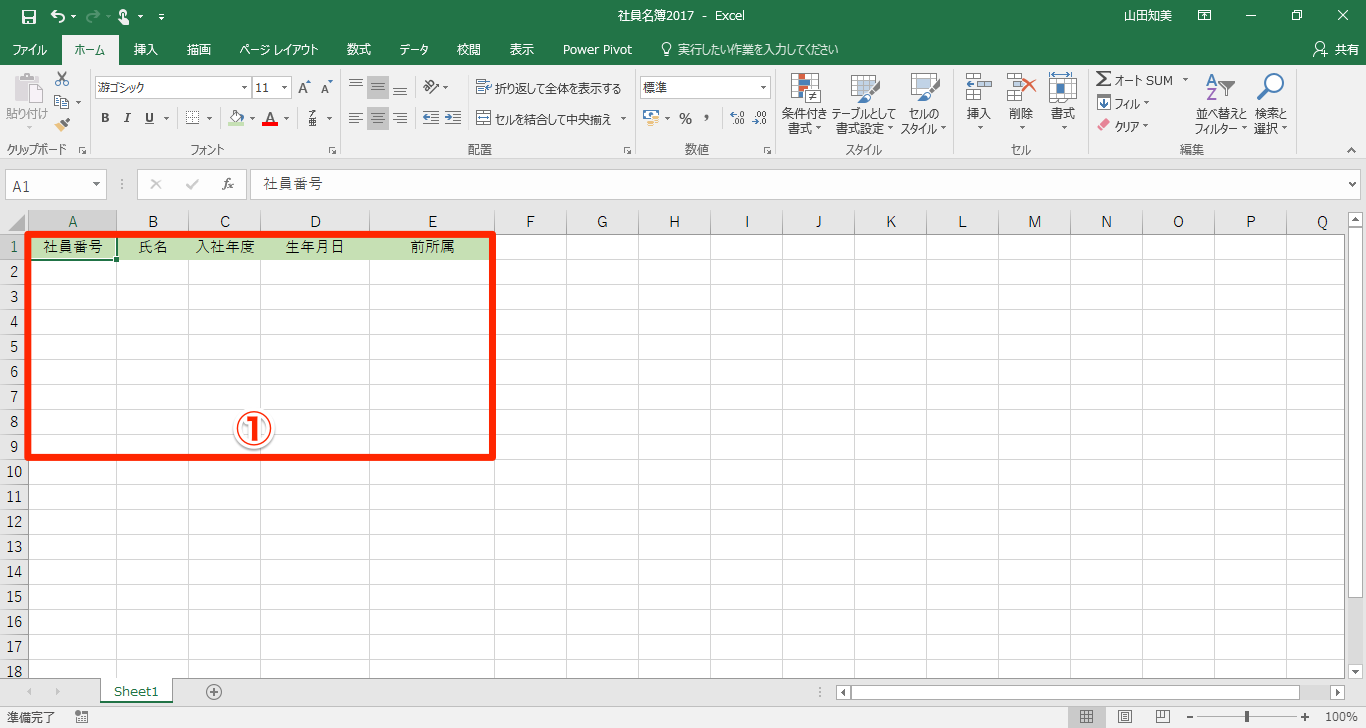Undo the last action in the quick access toolbar
The image size is (1366, 728).
tap(57, 16)
